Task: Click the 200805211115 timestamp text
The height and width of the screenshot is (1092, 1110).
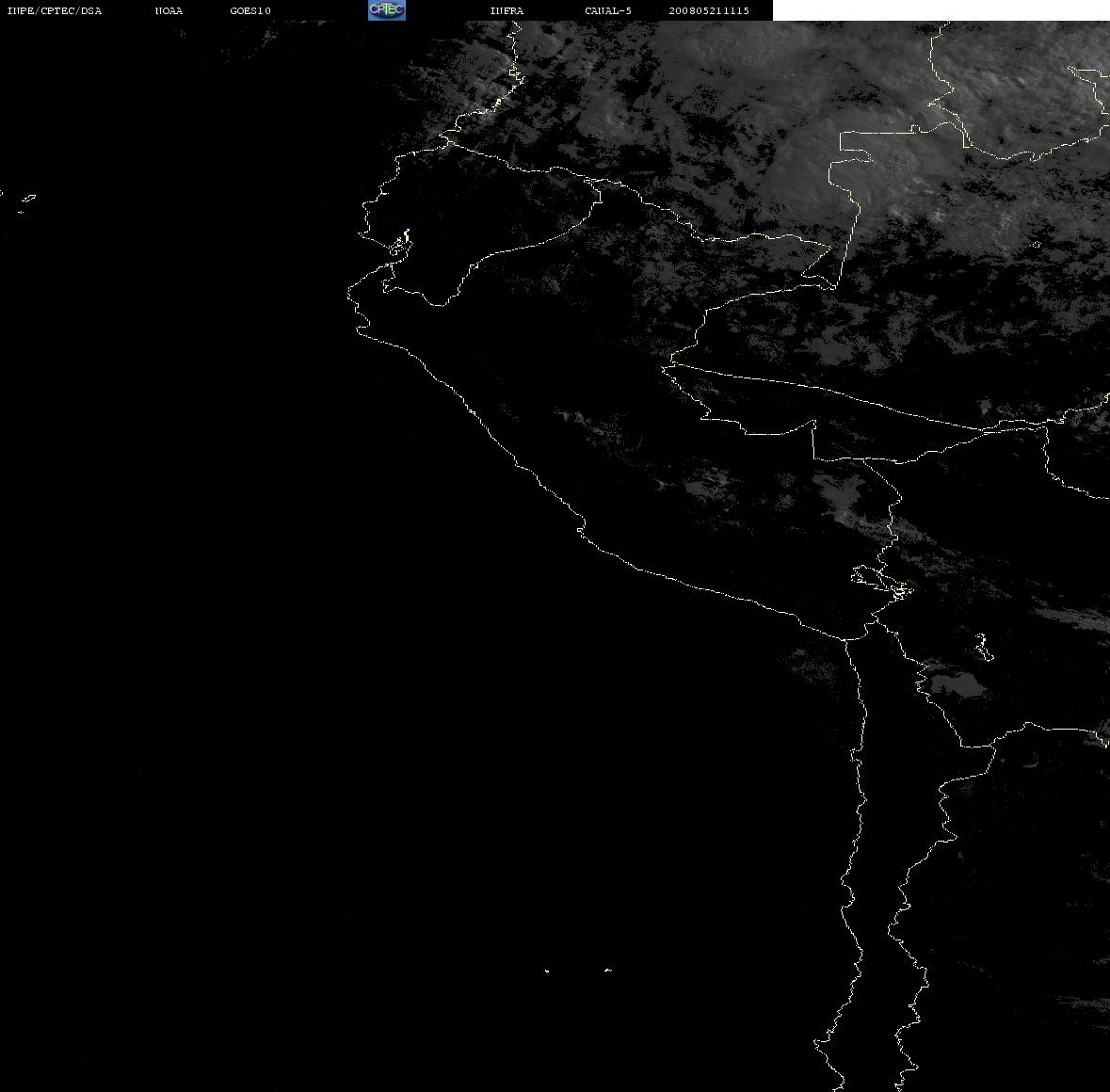Action: pos(709,10)
